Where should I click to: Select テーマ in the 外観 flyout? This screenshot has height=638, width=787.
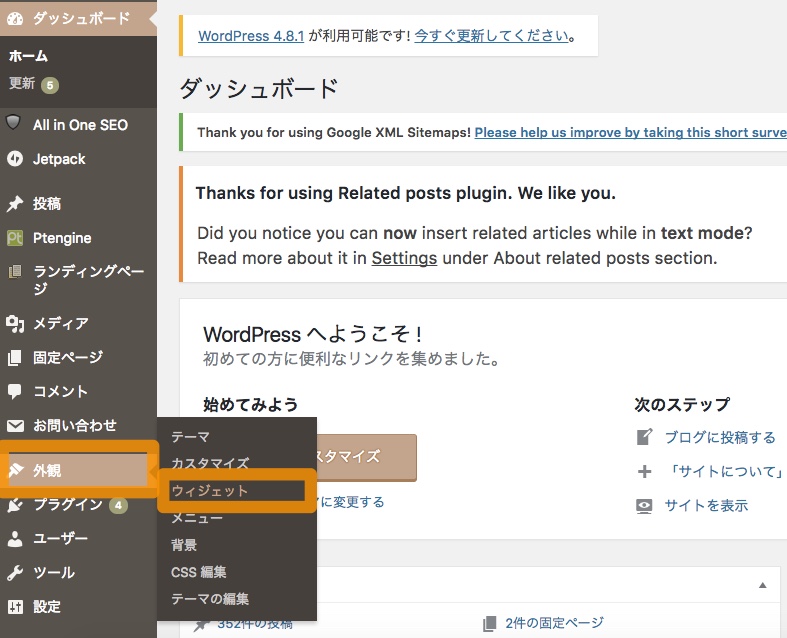pos(190,437)
